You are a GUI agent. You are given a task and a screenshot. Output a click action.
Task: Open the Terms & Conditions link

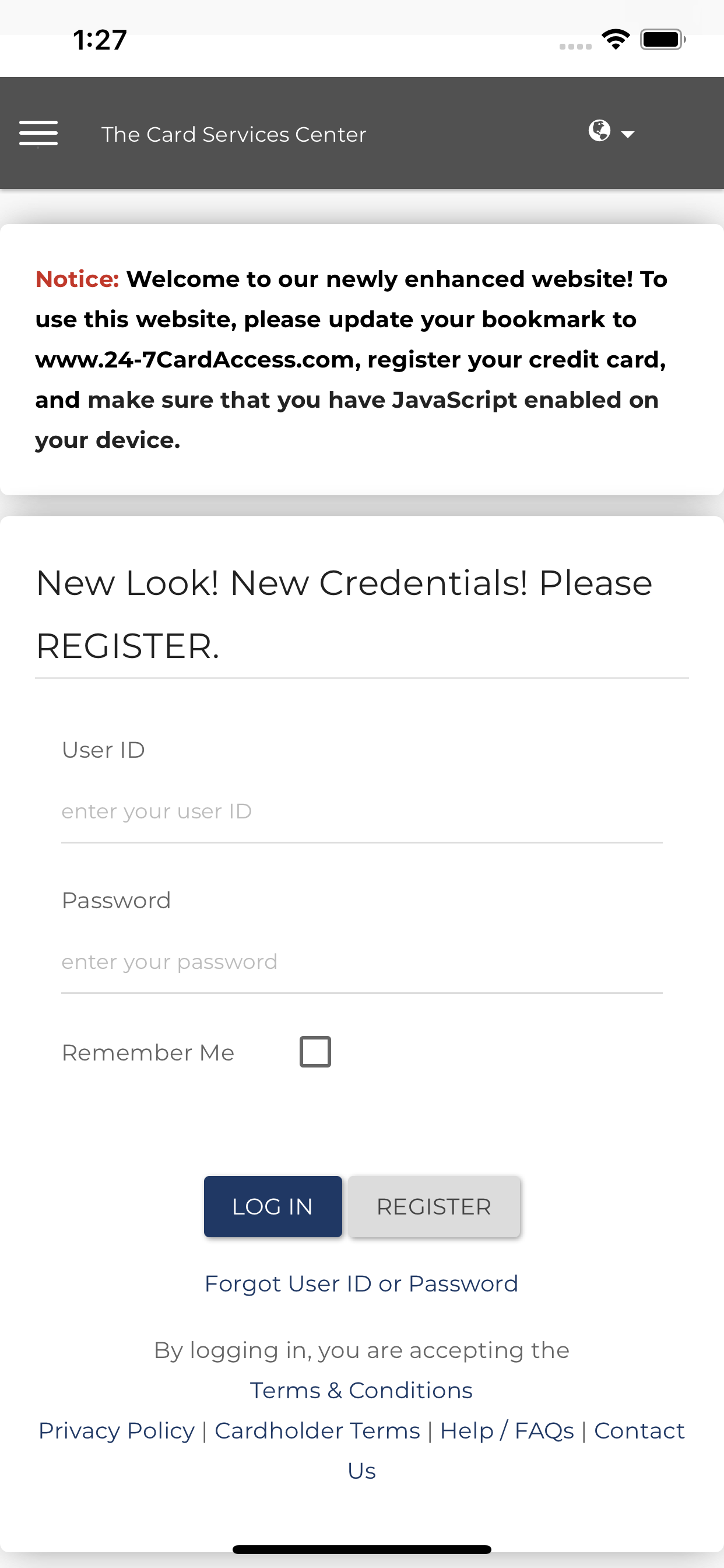pyautogui.click(x=361, y=1391)
